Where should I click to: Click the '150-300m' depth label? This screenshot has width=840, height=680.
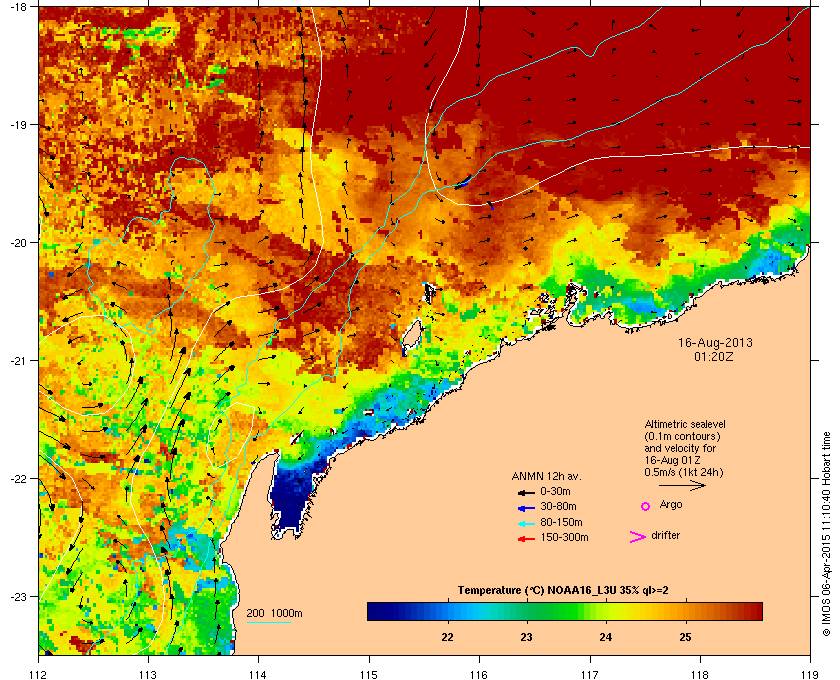[x=565, y=537]
